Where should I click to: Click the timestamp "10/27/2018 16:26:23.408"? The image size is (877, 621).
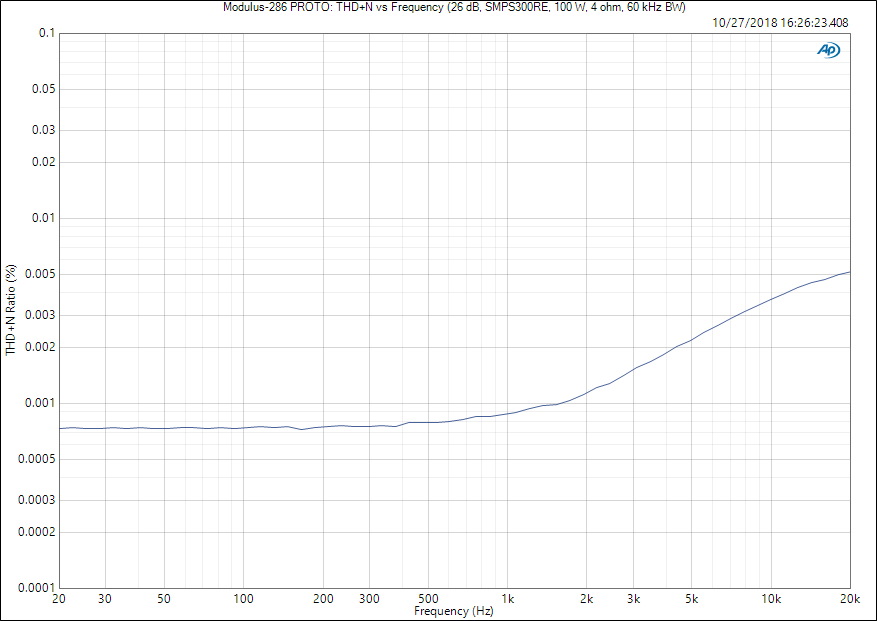780,23
